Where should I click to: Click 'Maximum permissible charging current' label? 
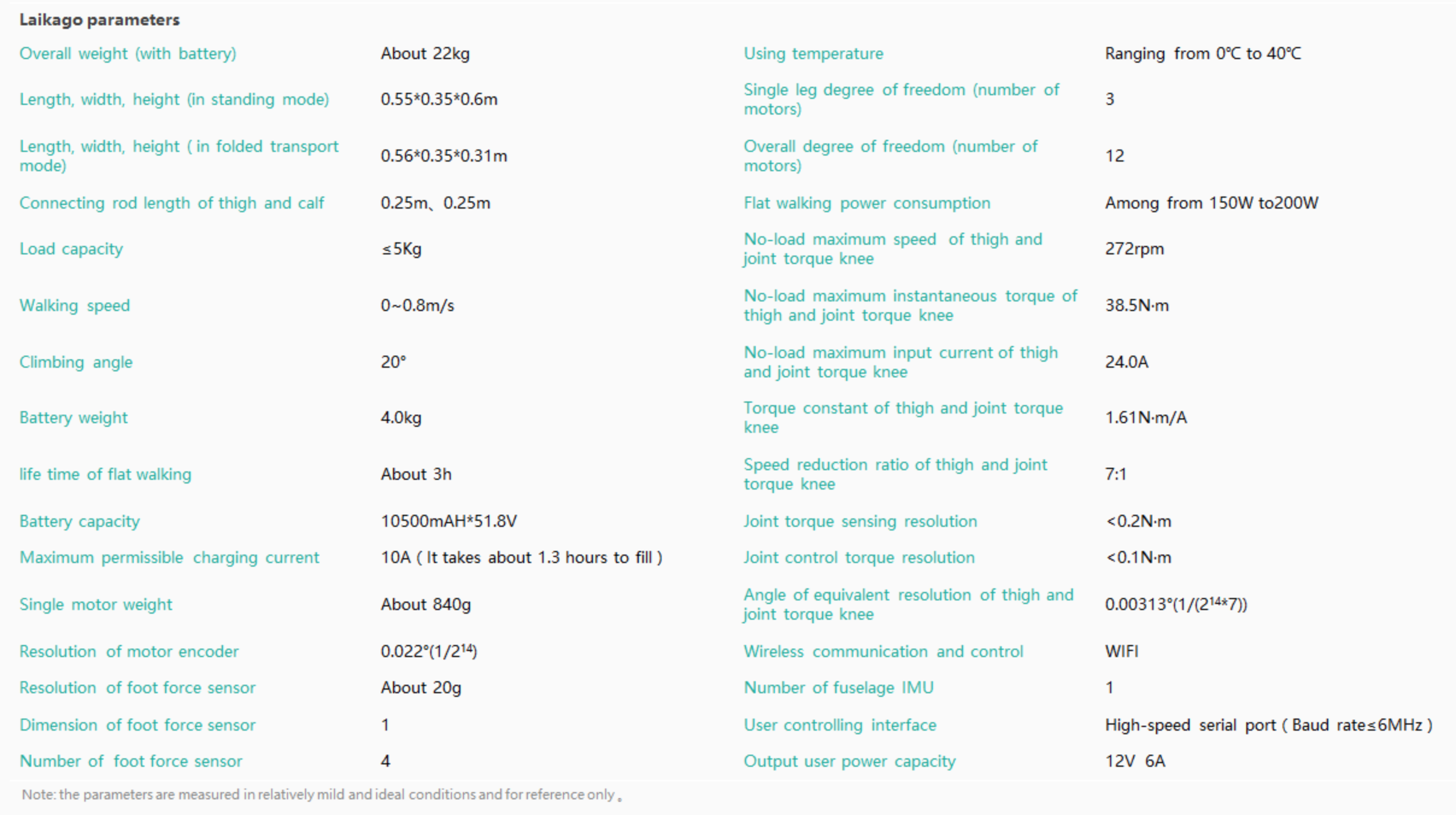(169, 558)
